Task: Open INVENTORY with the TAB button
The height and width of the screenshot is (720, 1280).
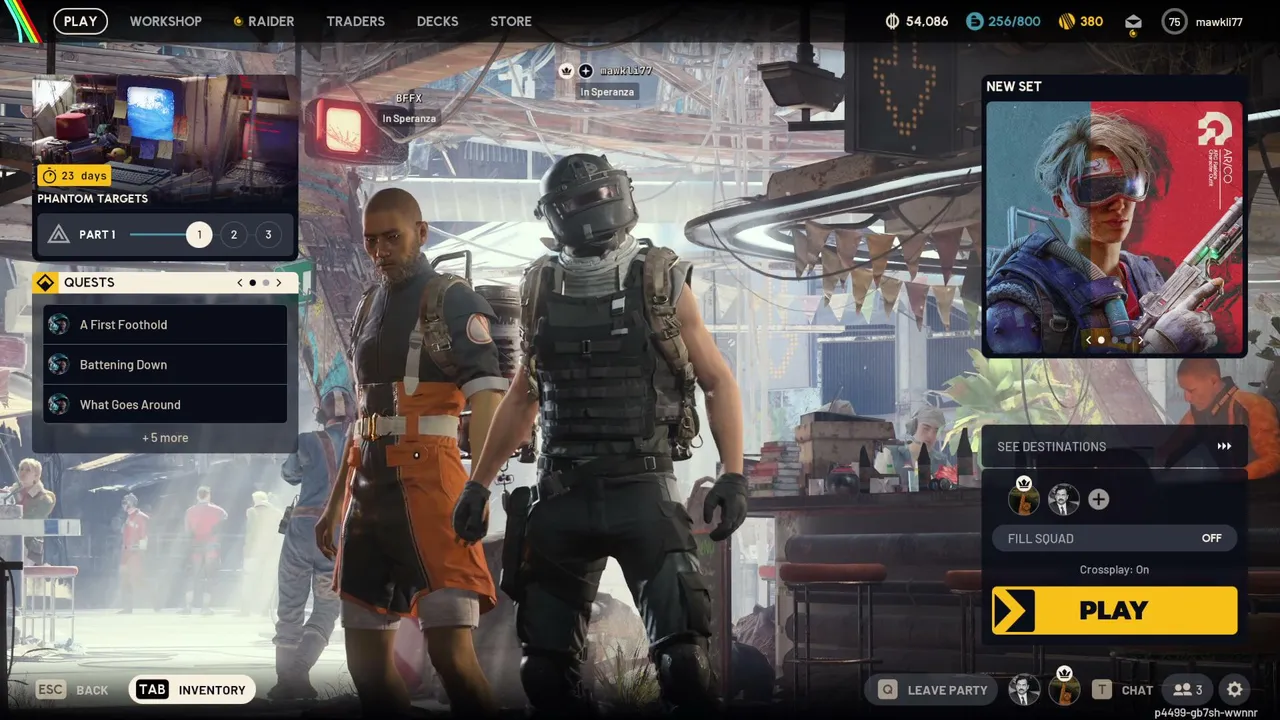Action: click(x=192, y=689)
